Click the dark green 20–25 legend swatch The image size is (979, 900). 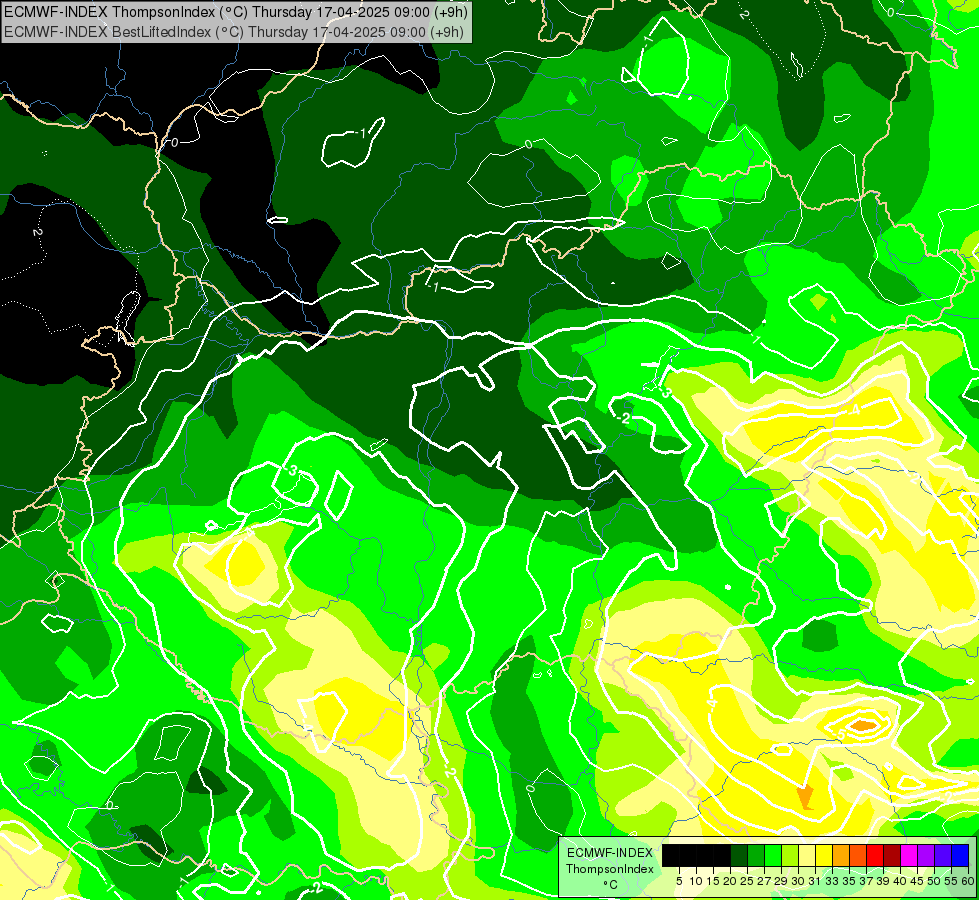click(x=739, y=855)
